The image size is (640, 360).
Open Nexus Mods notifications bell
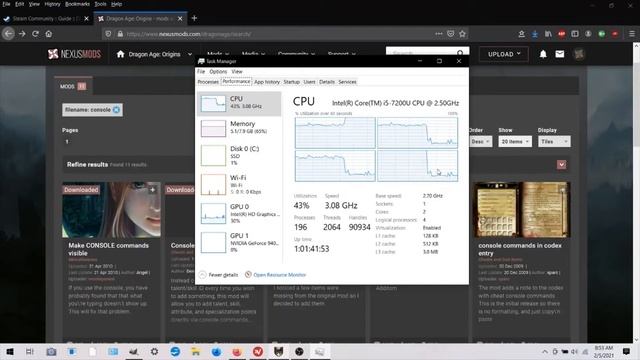pos(543,54)
